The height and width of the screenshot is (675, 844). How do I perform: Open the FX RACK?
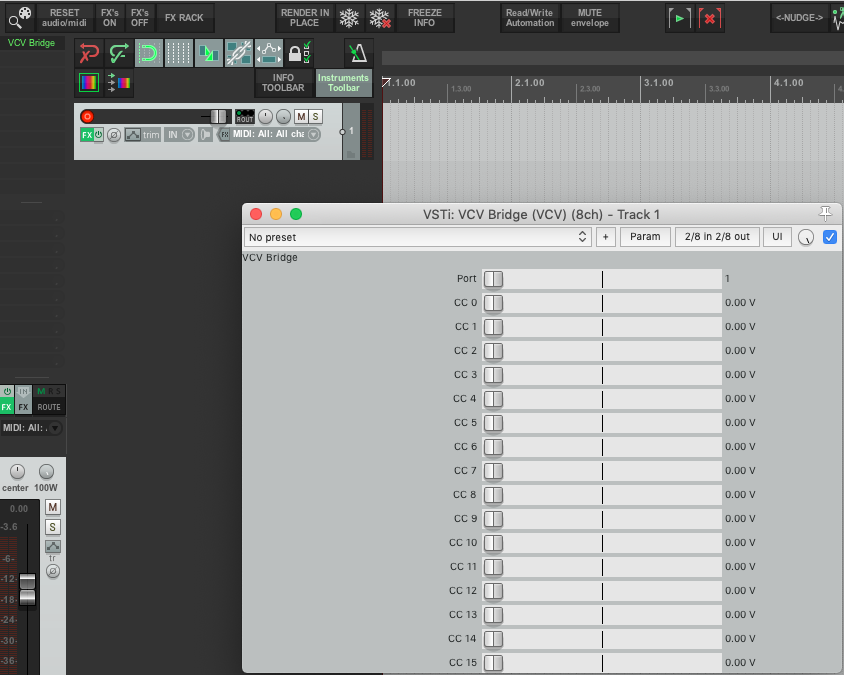(184, 18)
